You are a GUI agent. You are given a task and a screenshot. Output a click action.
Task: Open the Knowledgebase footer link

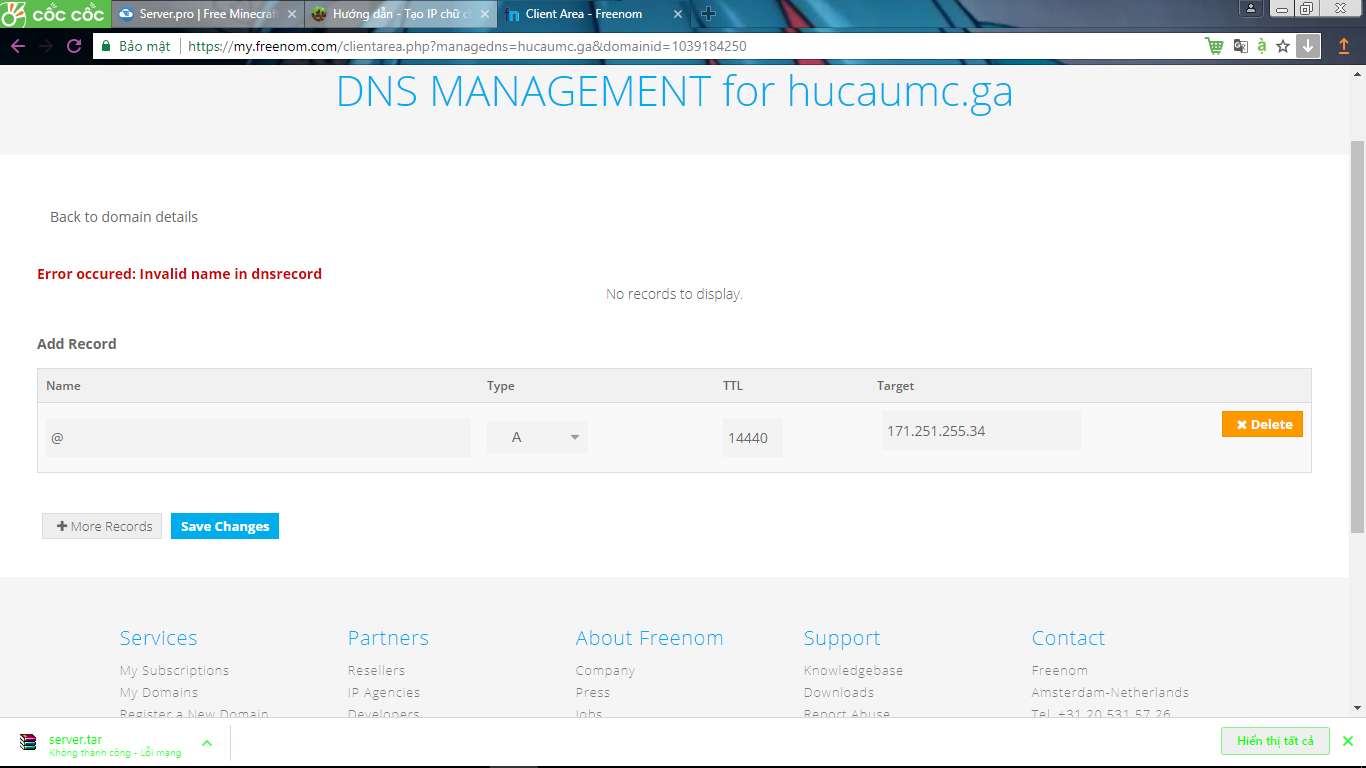point(853,670)
